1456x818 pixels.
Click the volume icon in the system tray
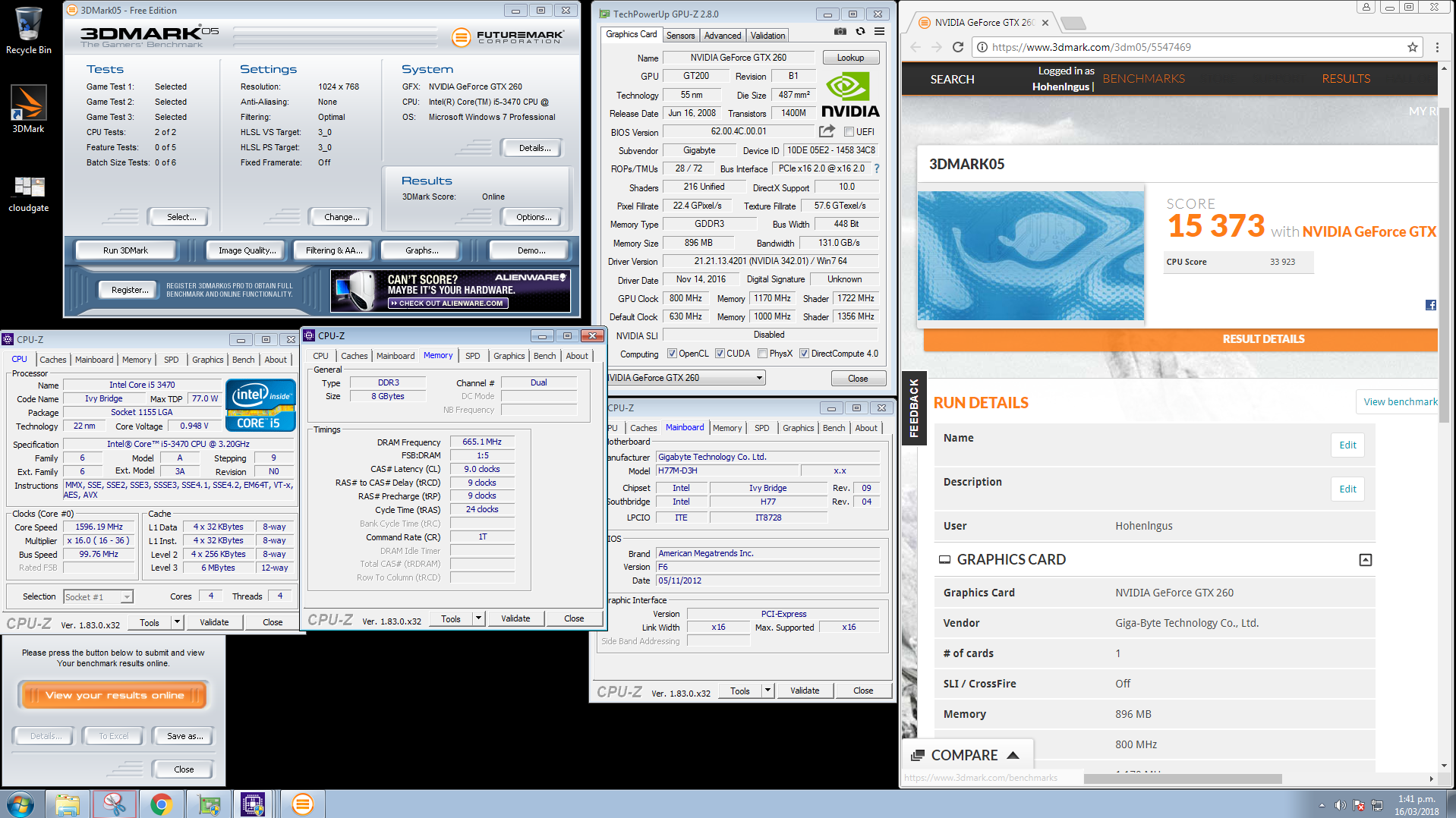(x=1340, y=805)
